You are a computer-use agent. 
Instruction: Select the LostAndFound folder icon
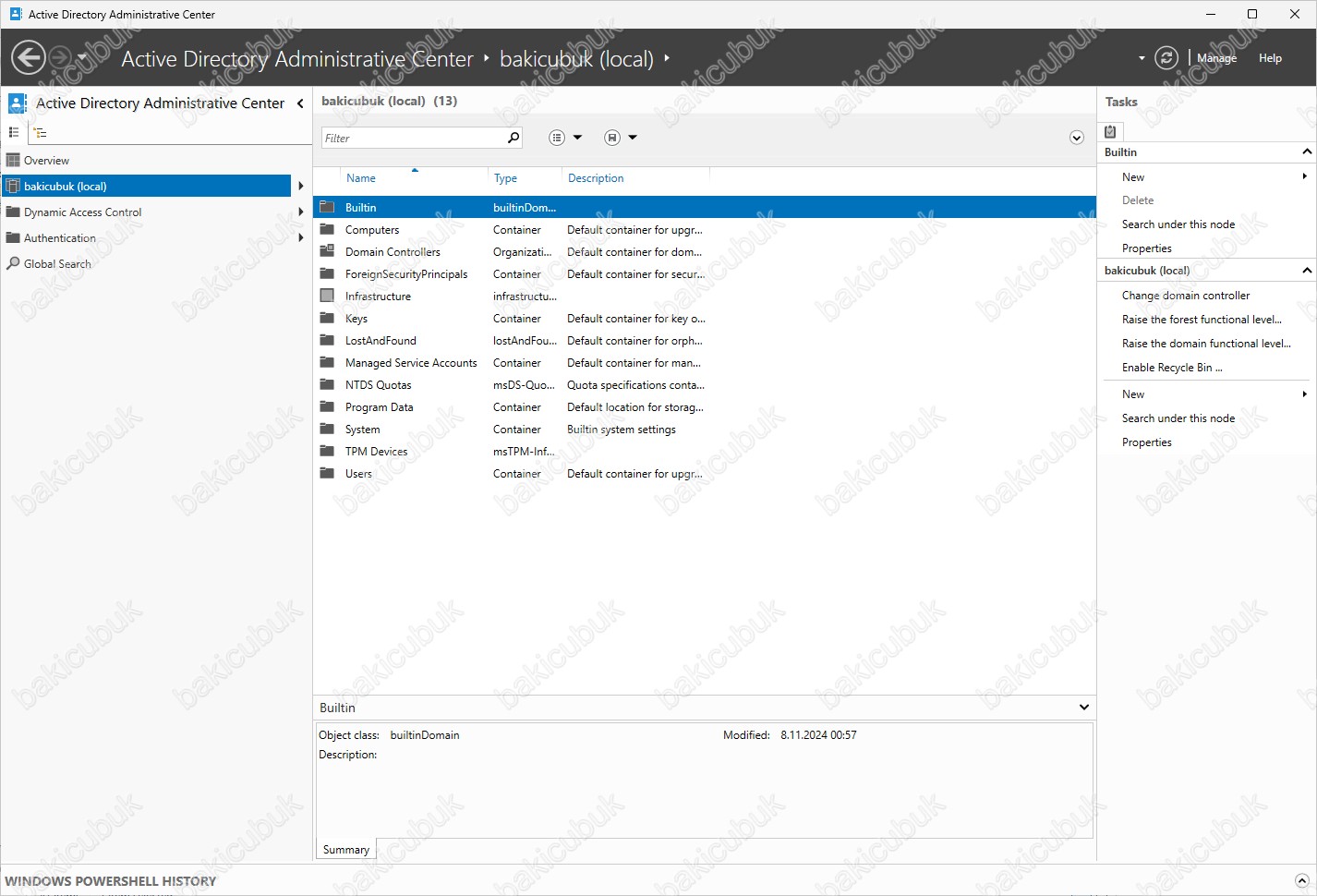tap(327, 340)
